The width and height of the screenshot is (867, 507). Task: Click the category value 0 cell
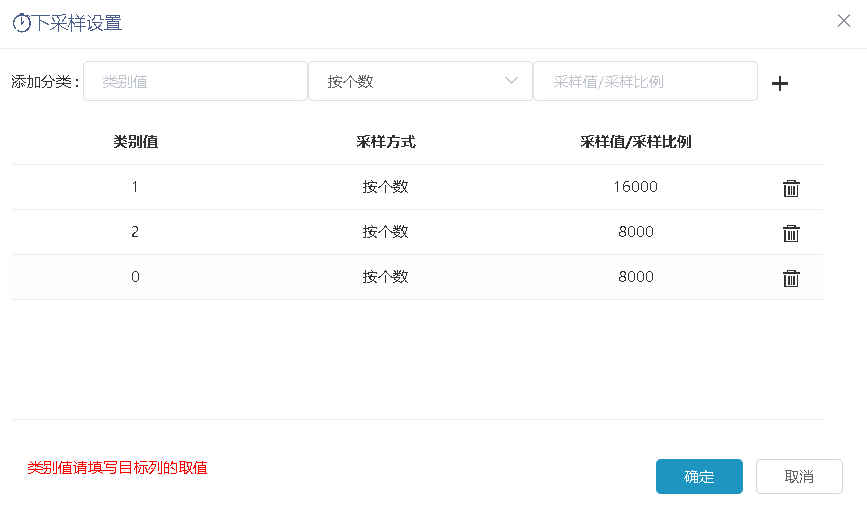135,277
